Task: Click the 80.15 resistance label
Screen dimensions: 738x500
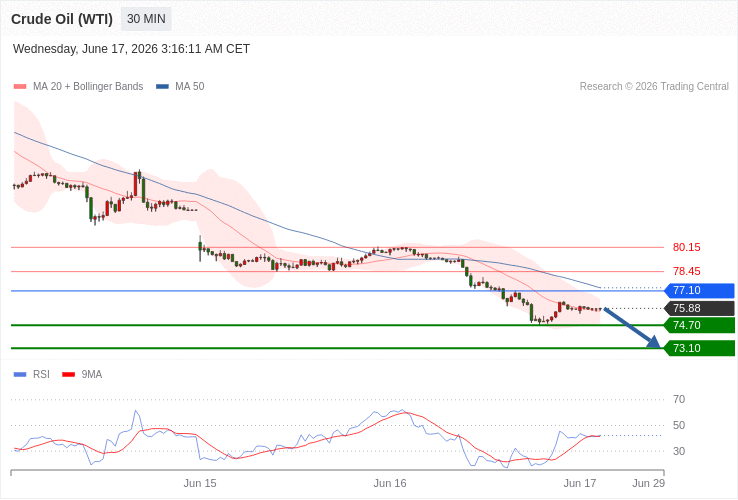Action: (686, 248)
